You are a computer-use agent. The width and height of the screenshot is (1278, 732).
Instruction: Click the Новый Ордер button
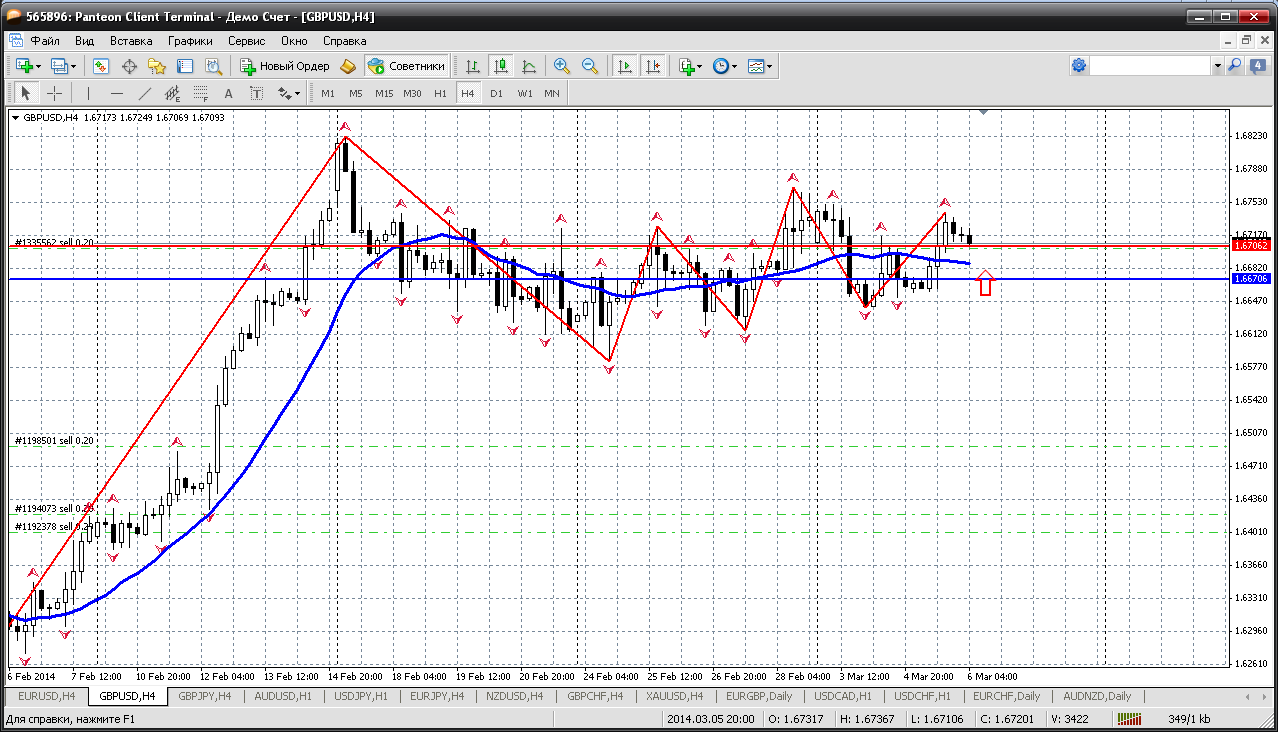[x=284, y=66]
